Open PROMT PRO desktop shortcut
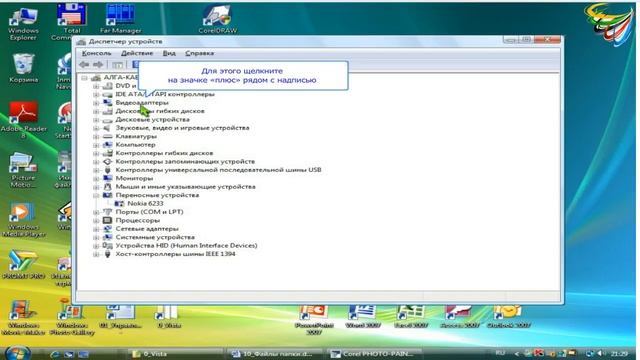 pos(23,265)
